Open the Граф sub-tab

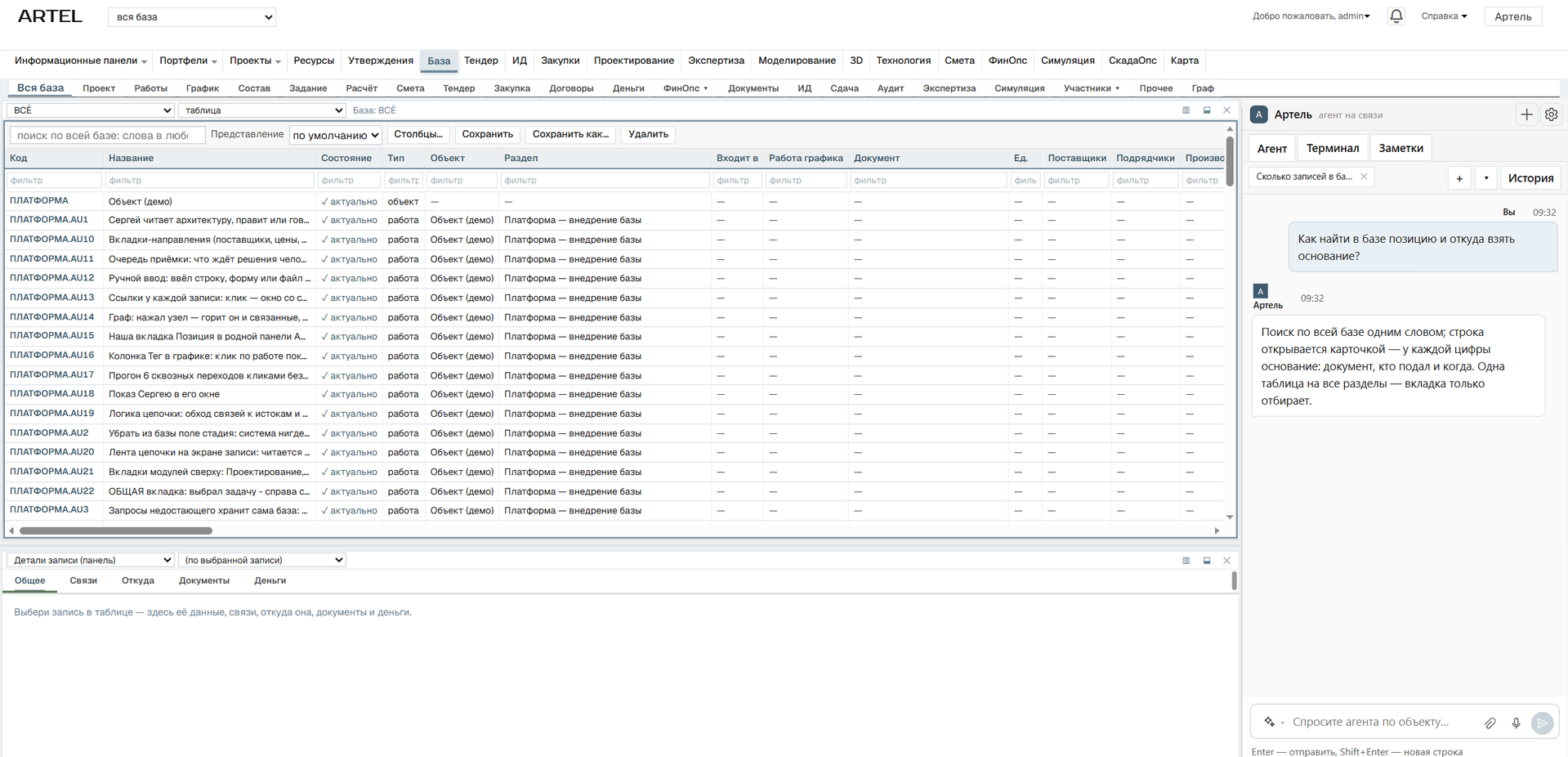(1203, 88)
